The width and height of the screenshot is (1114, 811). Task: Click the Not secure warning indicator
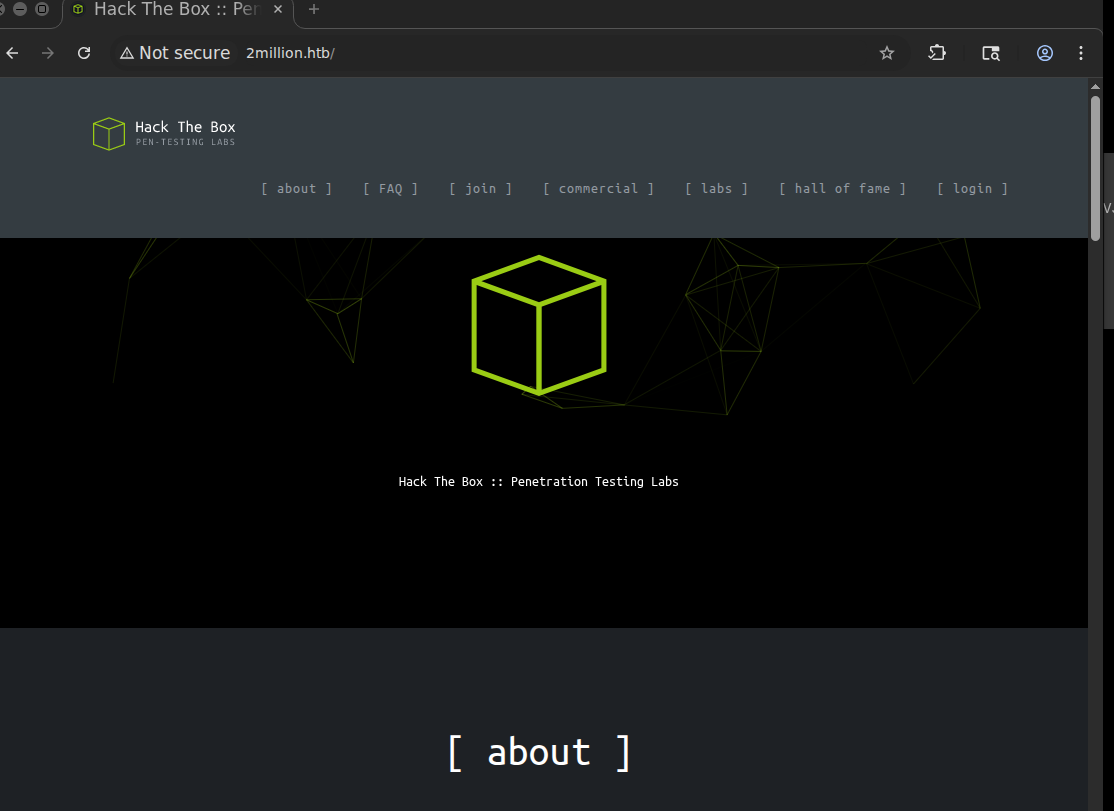[175, 53]
